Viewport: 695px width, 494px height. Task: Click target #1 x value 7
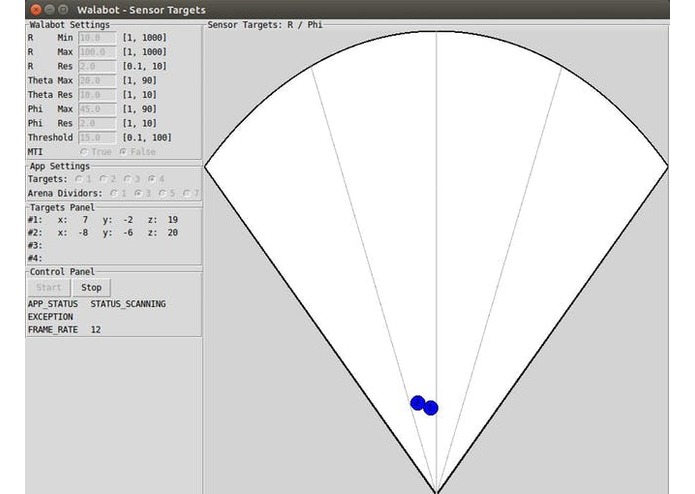click(85, 220)
